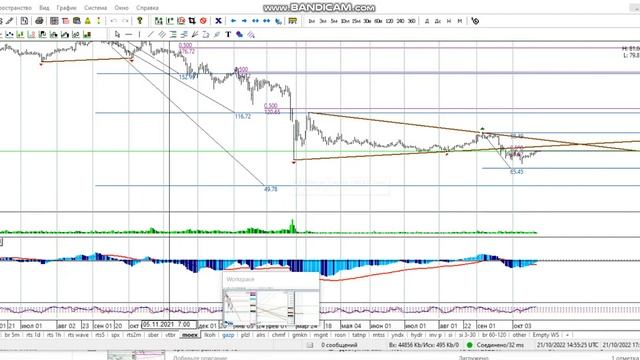Click the printer icon in toolbar
The width and height of the screenshot is (640, 360).
[x=39, y=21]
